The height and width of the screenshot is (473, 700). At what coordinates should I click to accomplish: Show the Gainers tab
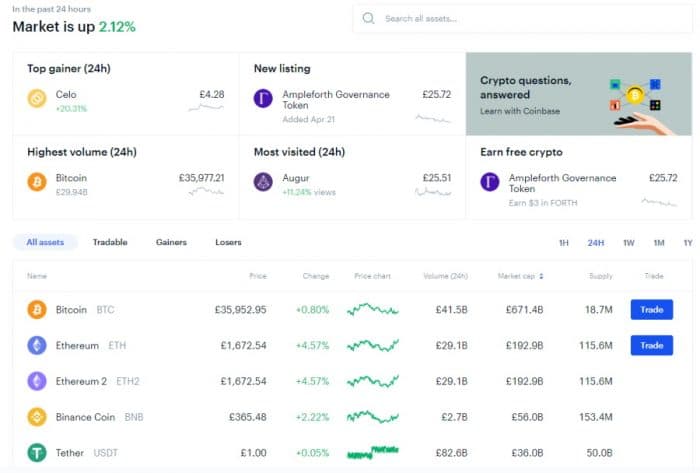click(x=171, y=242)
